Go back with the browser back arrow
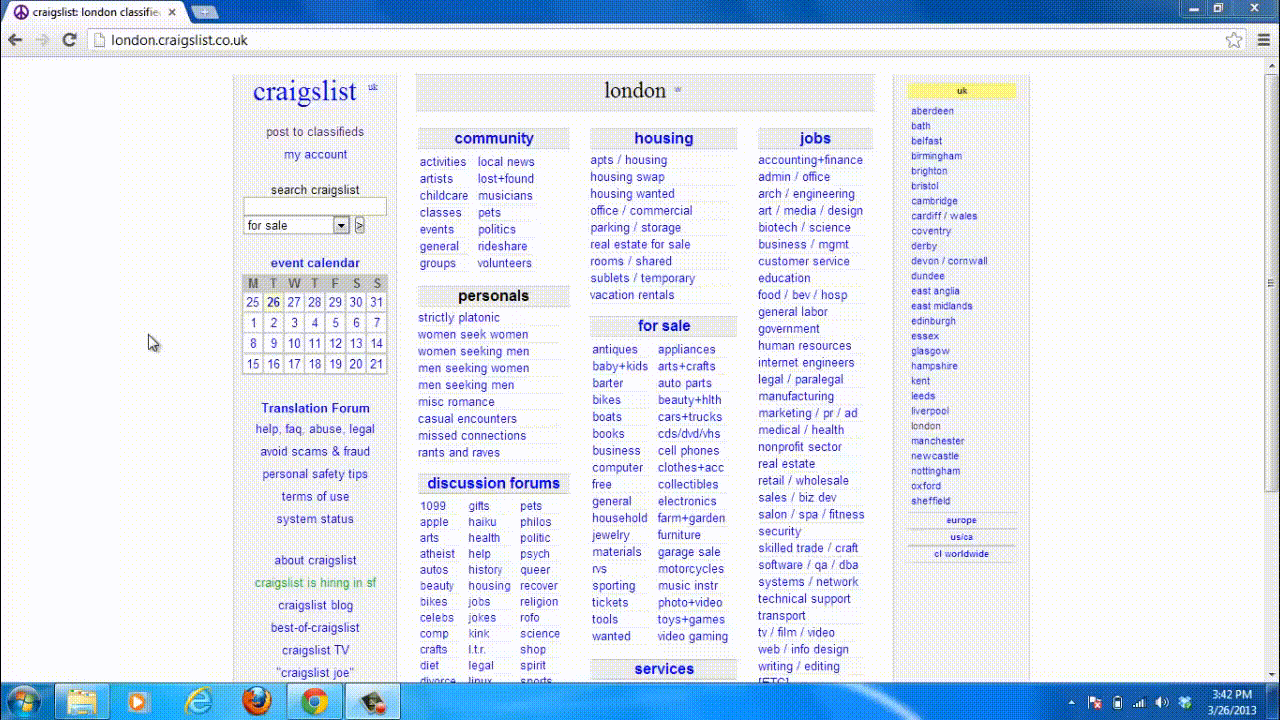This screenshot has width=1280, height=720. (15, 40)
